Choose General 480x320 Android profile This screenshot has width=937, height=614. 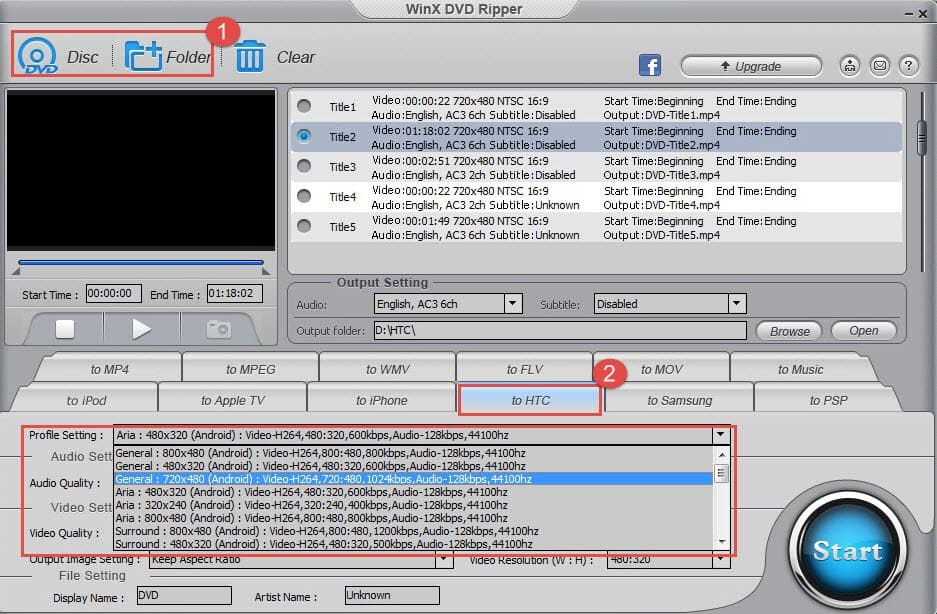click(x=413, y=466)
